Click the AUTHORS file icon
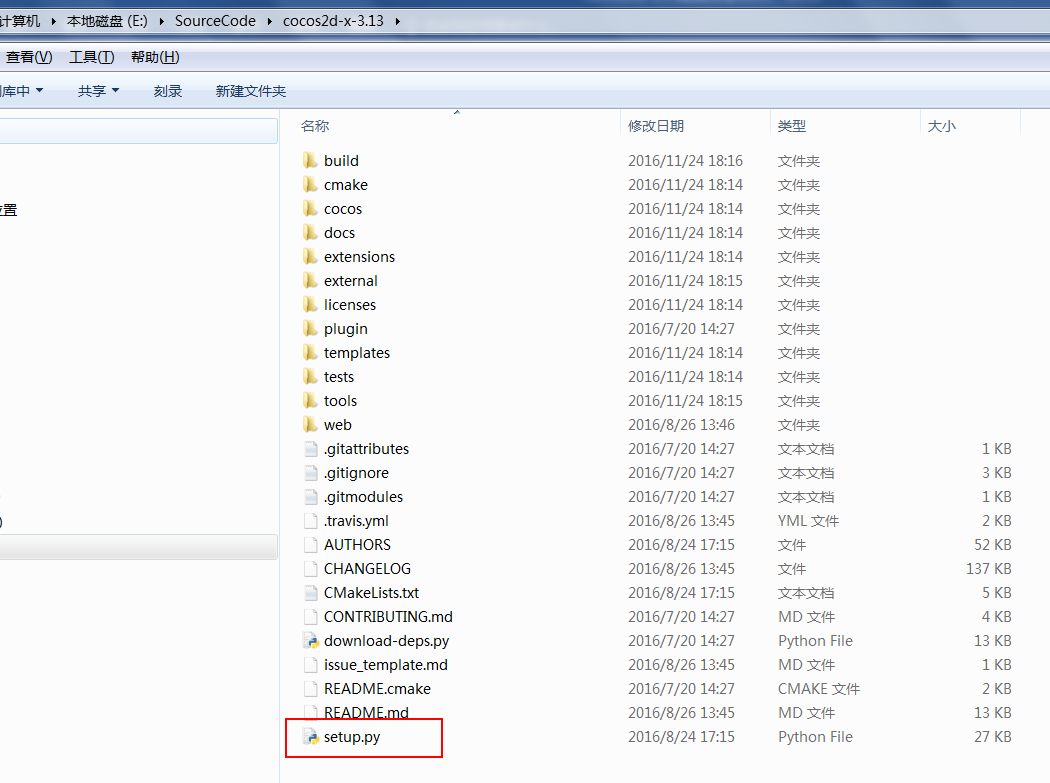Screen dimensions: 1050x783 point(311,545)
